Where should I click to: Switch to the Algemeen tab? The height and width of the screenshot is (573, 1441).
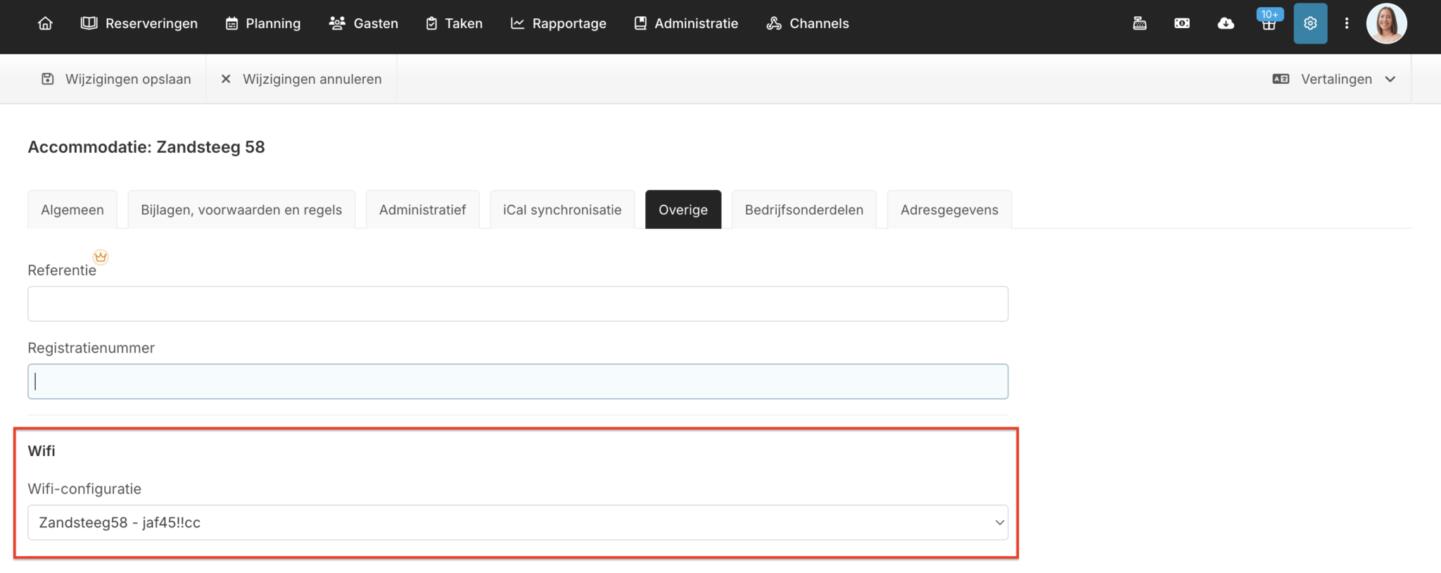click(72, 210)
